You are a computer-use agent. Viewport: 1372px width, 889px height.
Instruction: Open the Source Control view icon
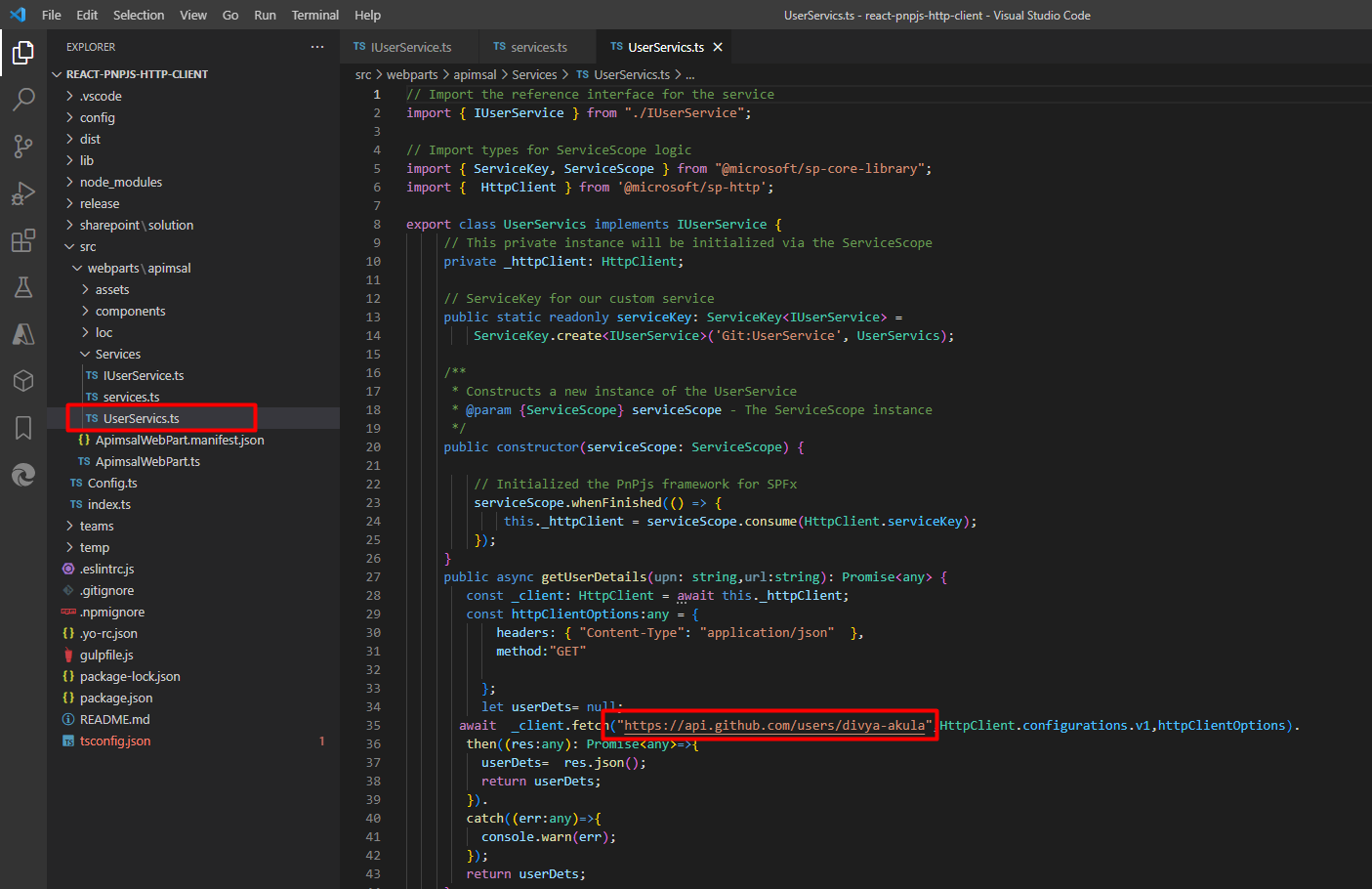tap(23, 146)
